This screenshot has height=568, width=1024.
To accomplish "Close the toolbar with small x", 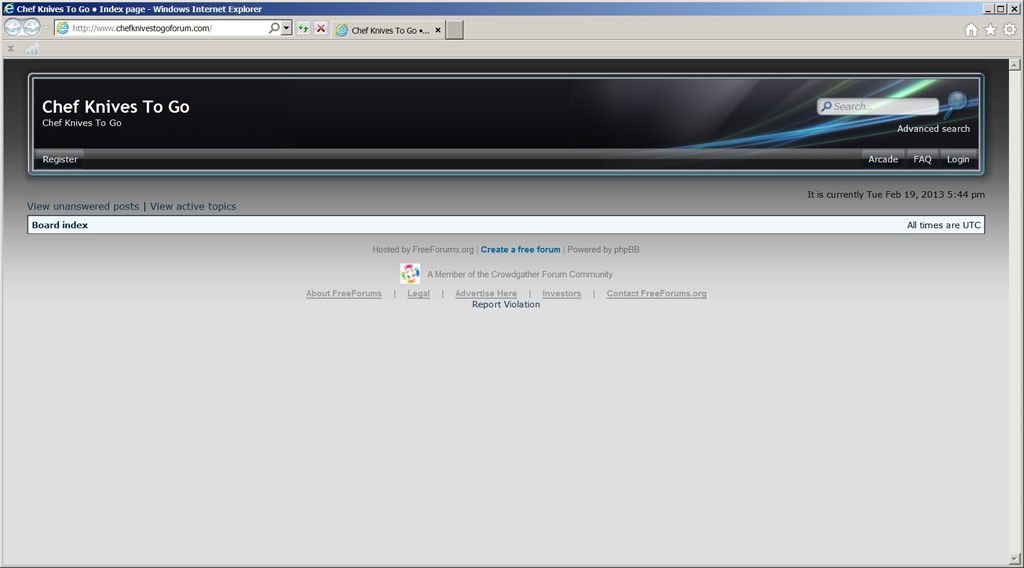I will click(10, 48).
